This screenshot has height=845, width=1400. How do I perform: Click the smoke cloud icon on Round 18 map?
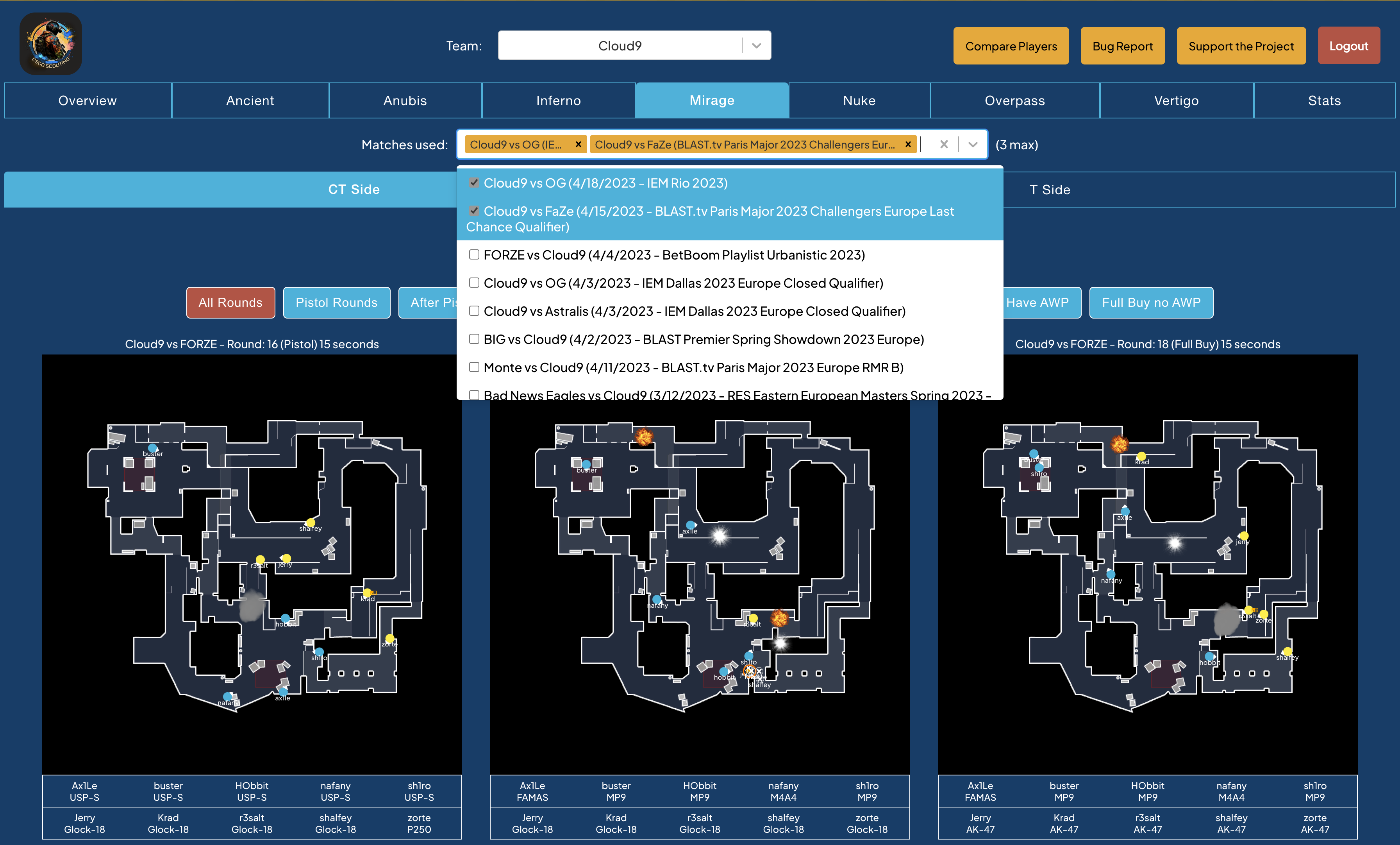[1226, 620]
